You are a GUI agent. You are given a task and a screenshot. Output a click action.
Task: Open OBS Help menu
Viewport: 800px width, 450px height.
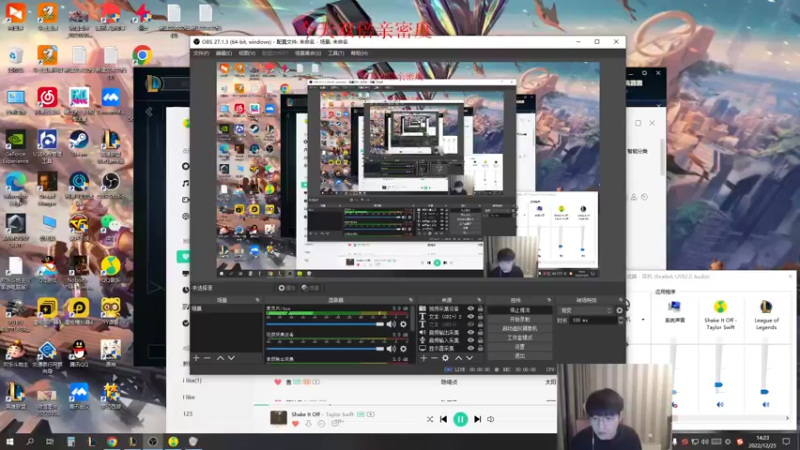tap(359, 53)
